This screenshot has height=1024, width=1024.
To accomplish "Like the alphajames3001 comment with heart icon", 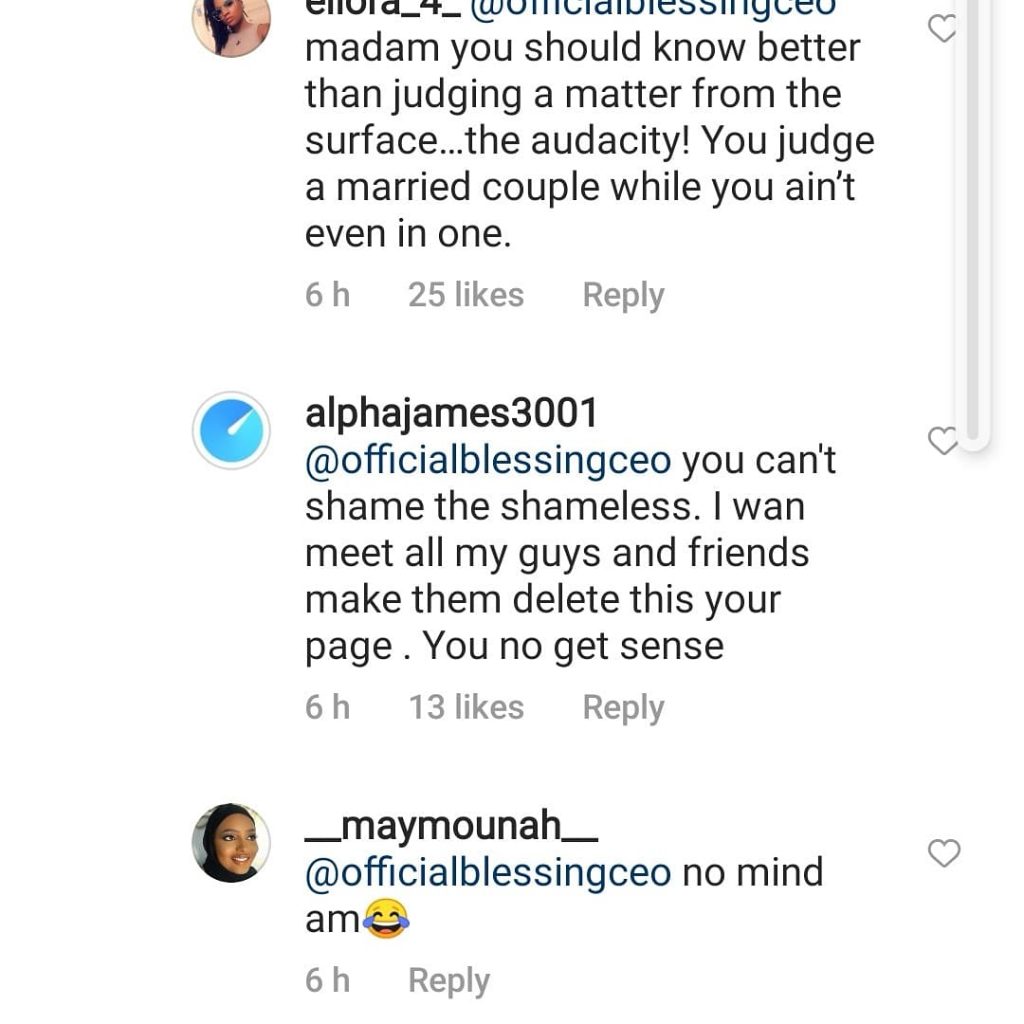I will pos(943,440).
